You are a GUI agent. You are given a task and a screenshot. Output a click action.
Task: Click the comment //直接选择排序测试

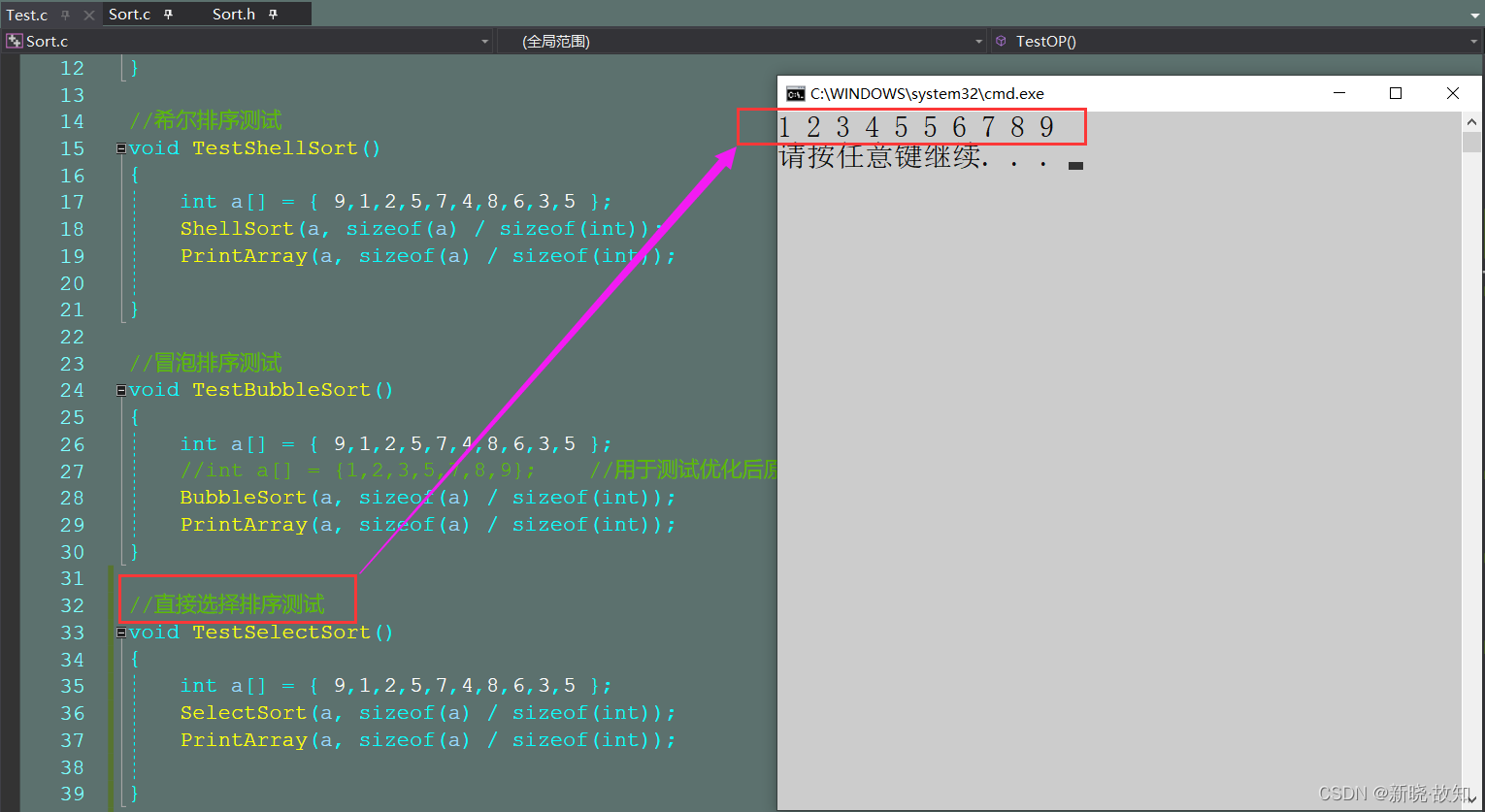point(227,604)
